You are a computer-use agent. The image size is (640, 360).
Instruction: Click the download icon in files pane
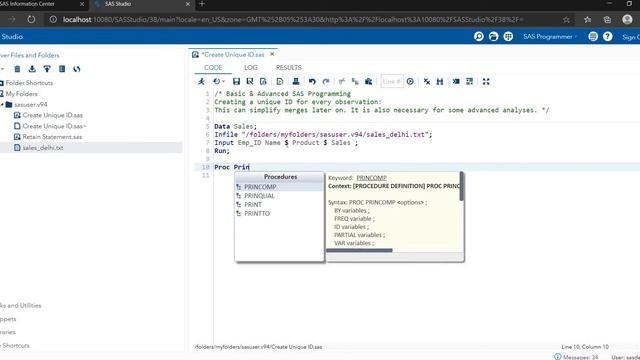point(32,69)
